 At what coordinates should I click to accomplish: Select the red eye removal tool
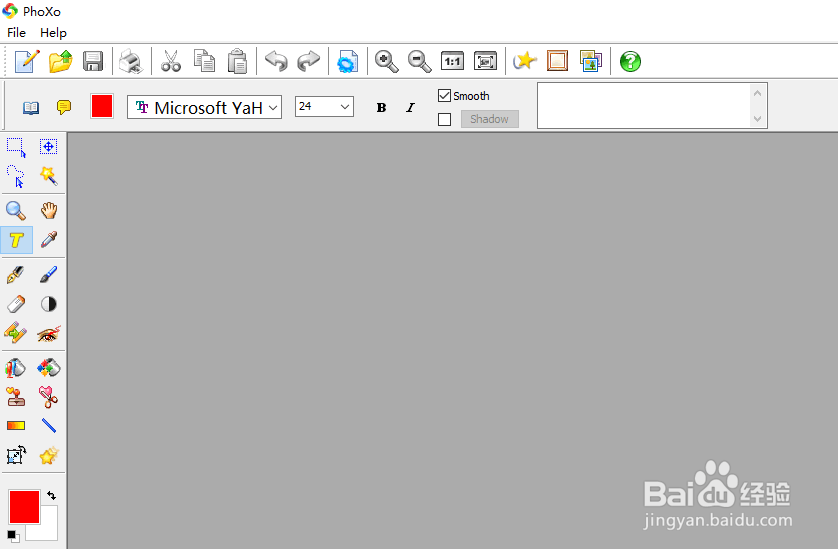point(49,334)
